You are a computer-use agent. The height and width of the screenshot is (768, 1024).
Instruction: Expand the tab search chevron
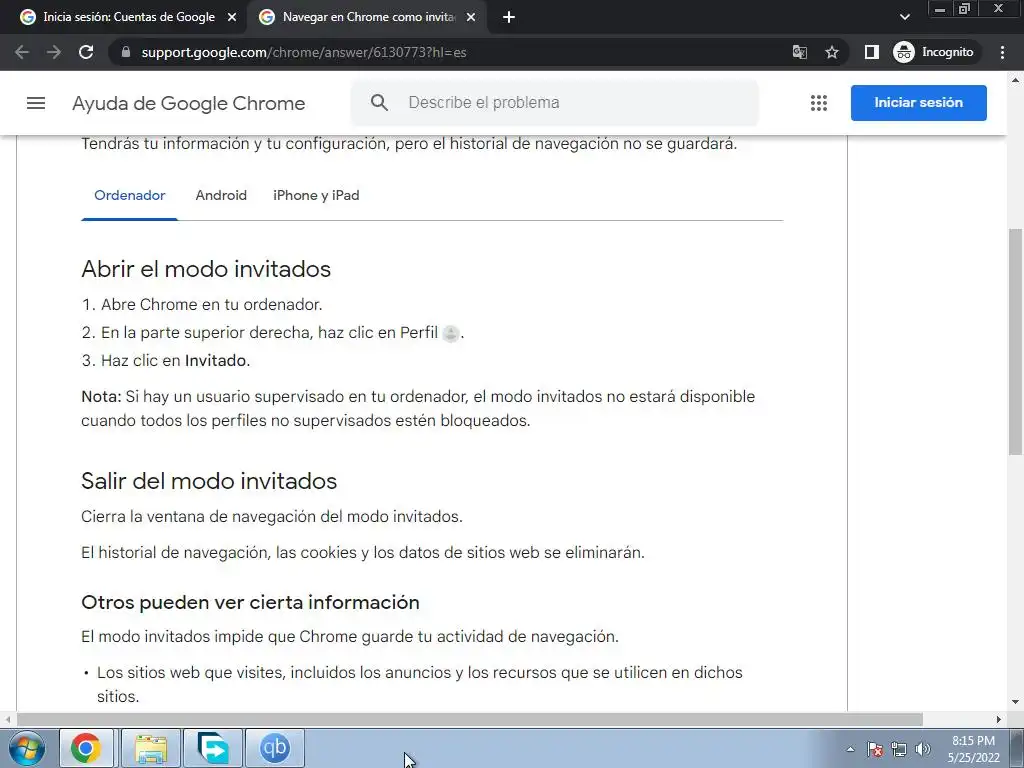coord(904,18)
